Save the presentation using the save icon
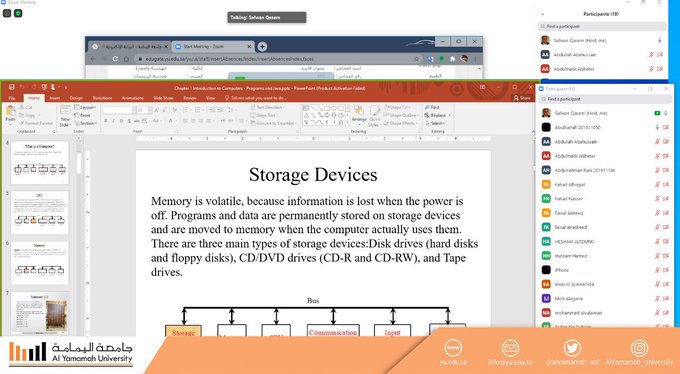 coord(12,87)
